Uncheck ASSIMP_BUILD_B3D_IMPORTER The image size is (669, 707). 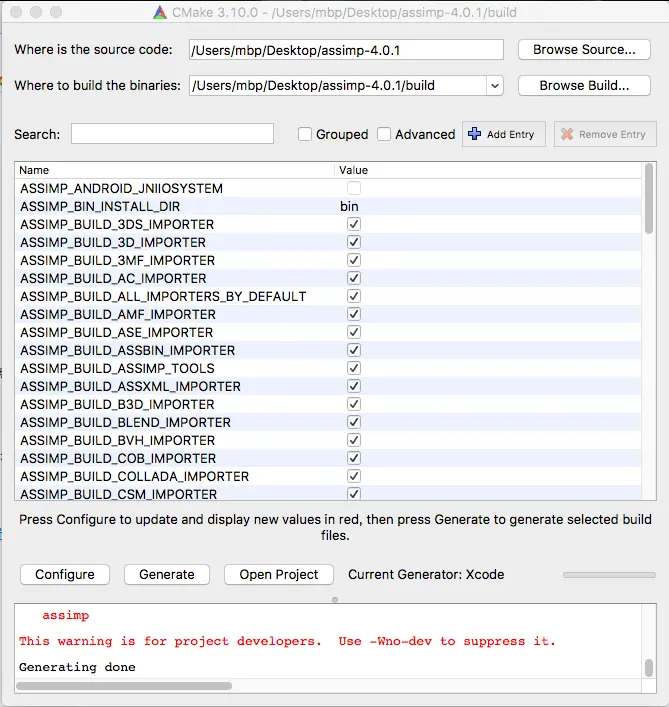pyautogui.click(x=354, y=404)
